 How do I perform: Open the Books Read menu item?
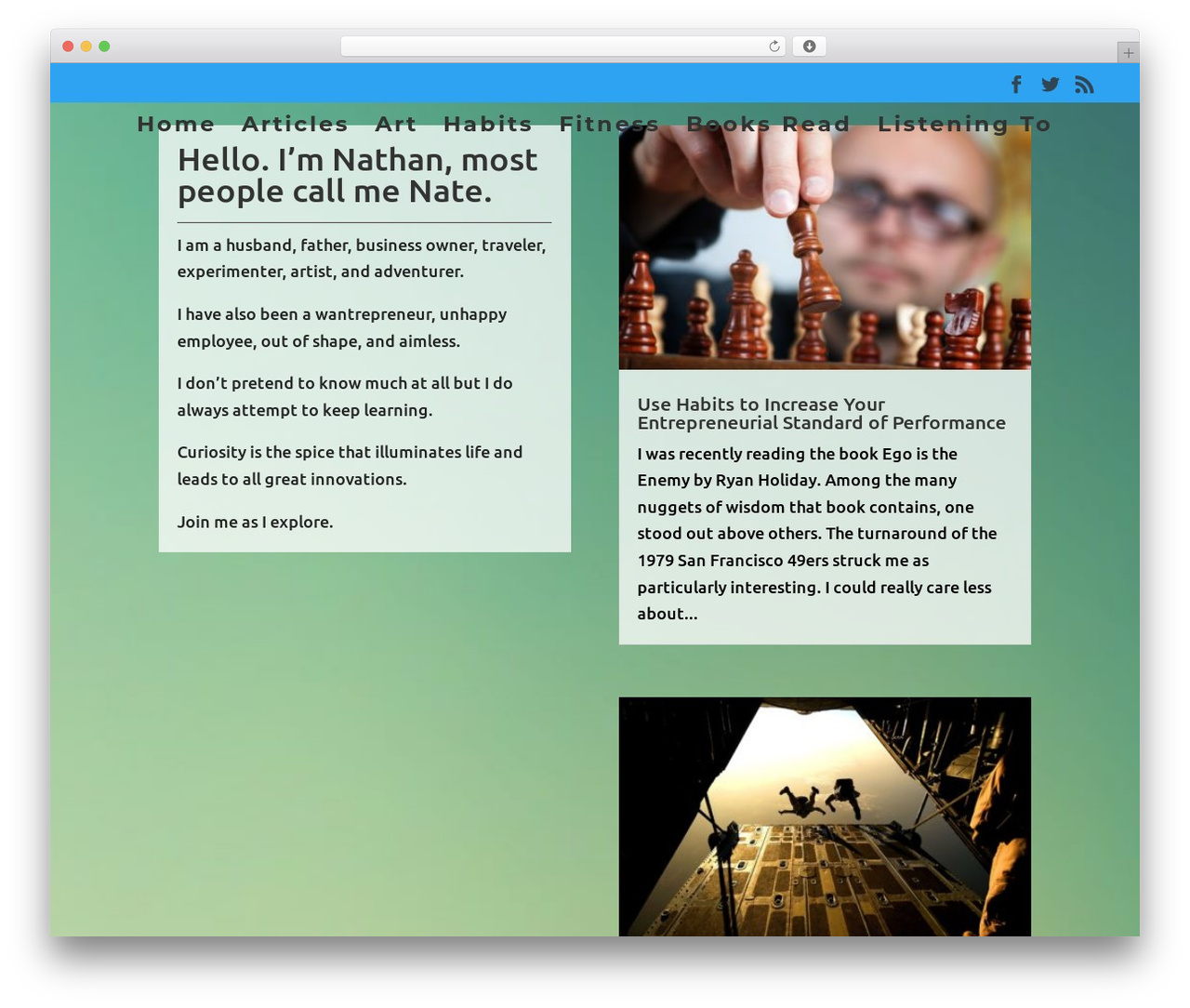[x=768, y=124]
